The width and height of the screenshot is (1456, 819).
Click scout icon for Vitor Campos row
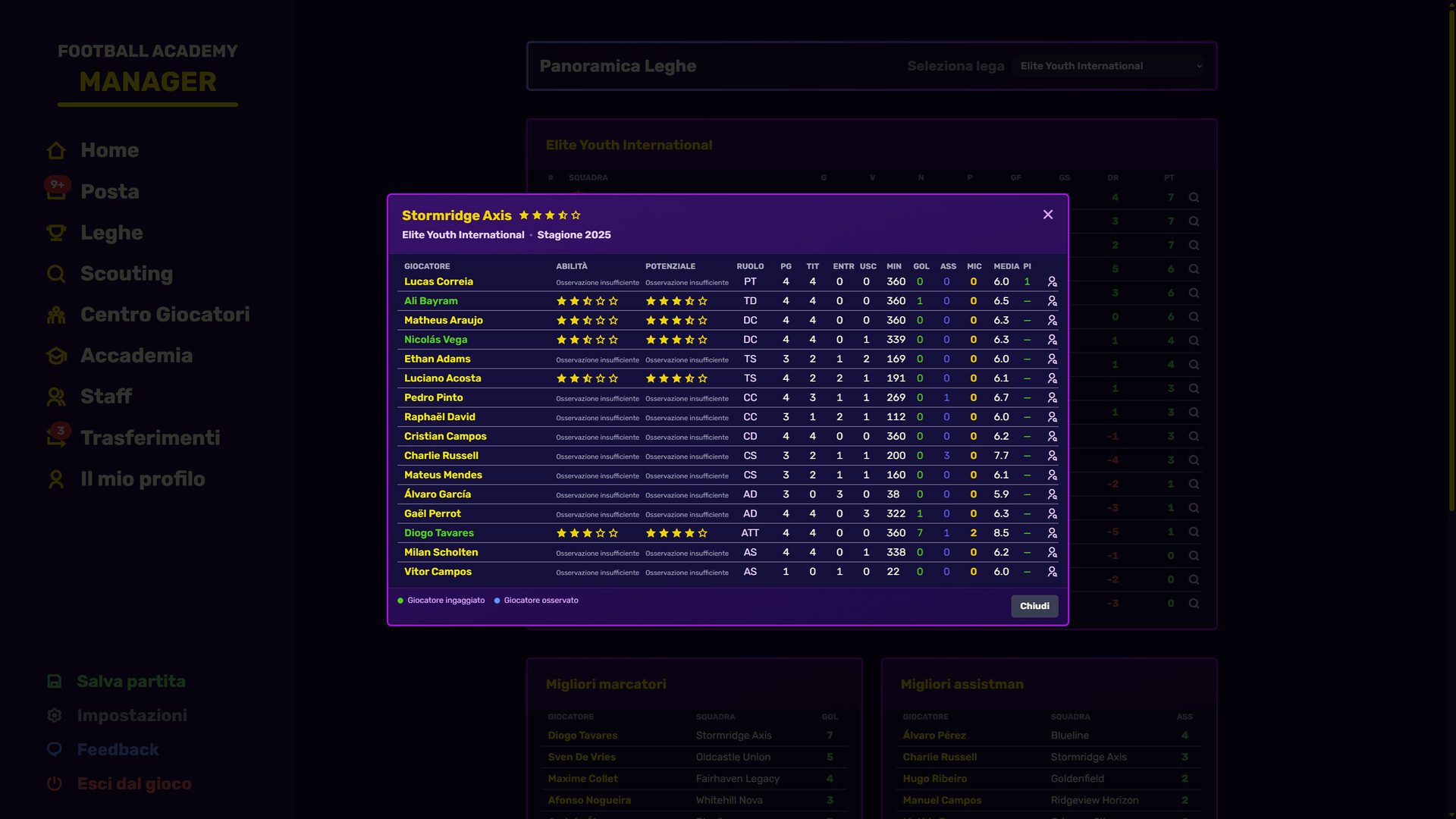(x=1052, y=573)
